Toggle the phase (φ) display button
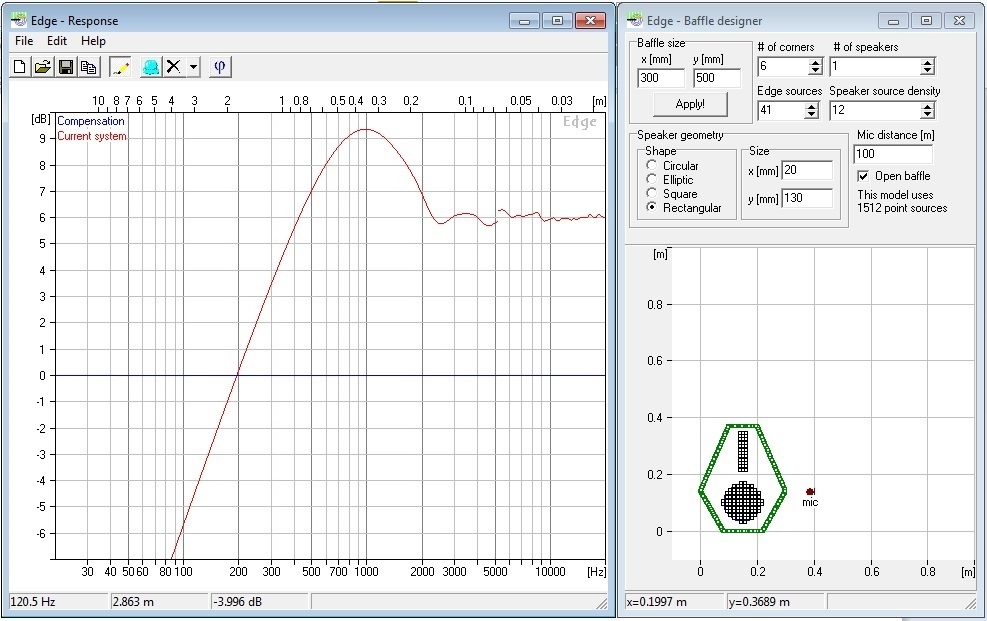Viewport: 987px width, 621px height. click(x=220, y=67)
